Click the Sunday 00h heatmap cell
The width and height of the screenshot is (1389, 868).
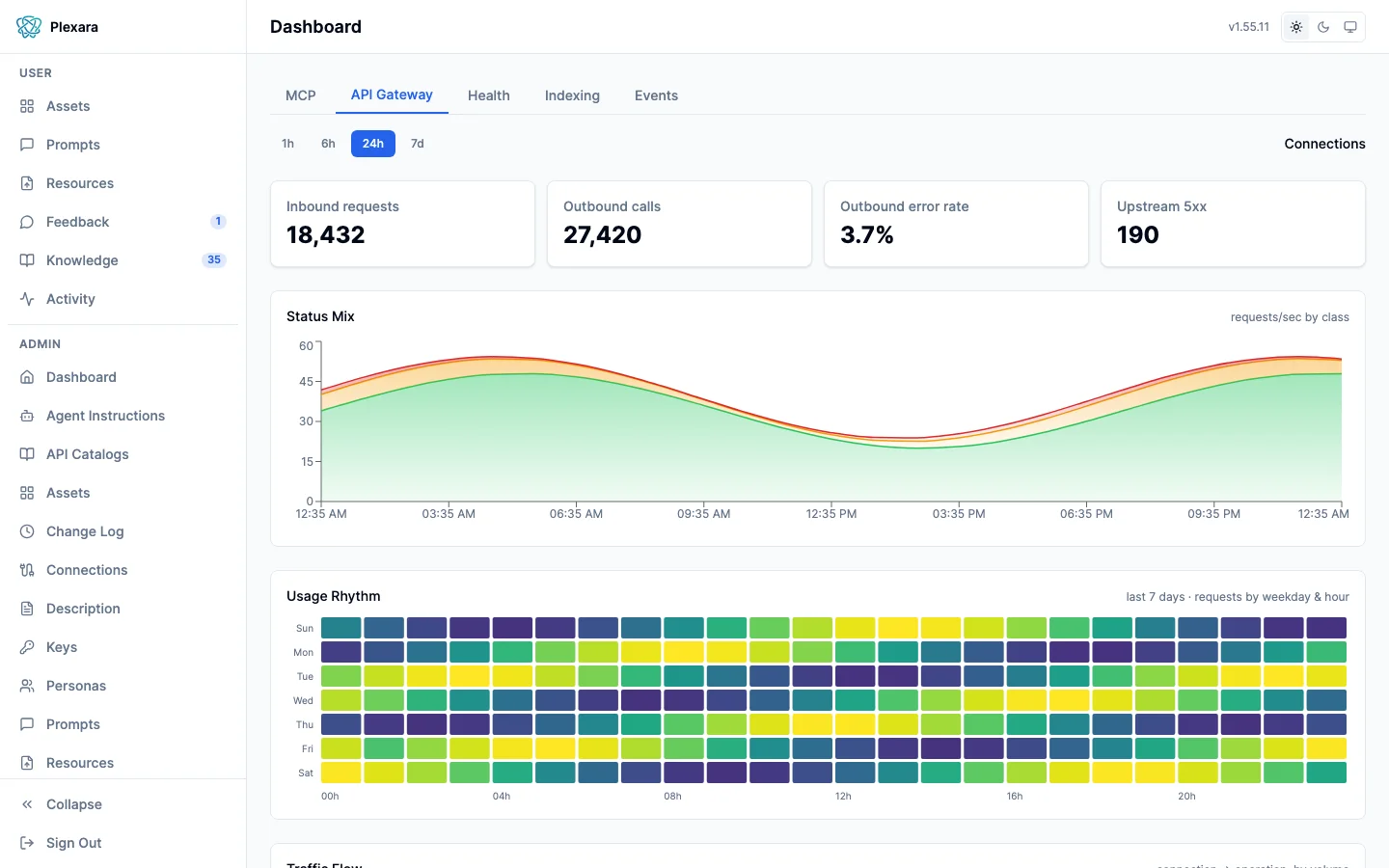341,628
